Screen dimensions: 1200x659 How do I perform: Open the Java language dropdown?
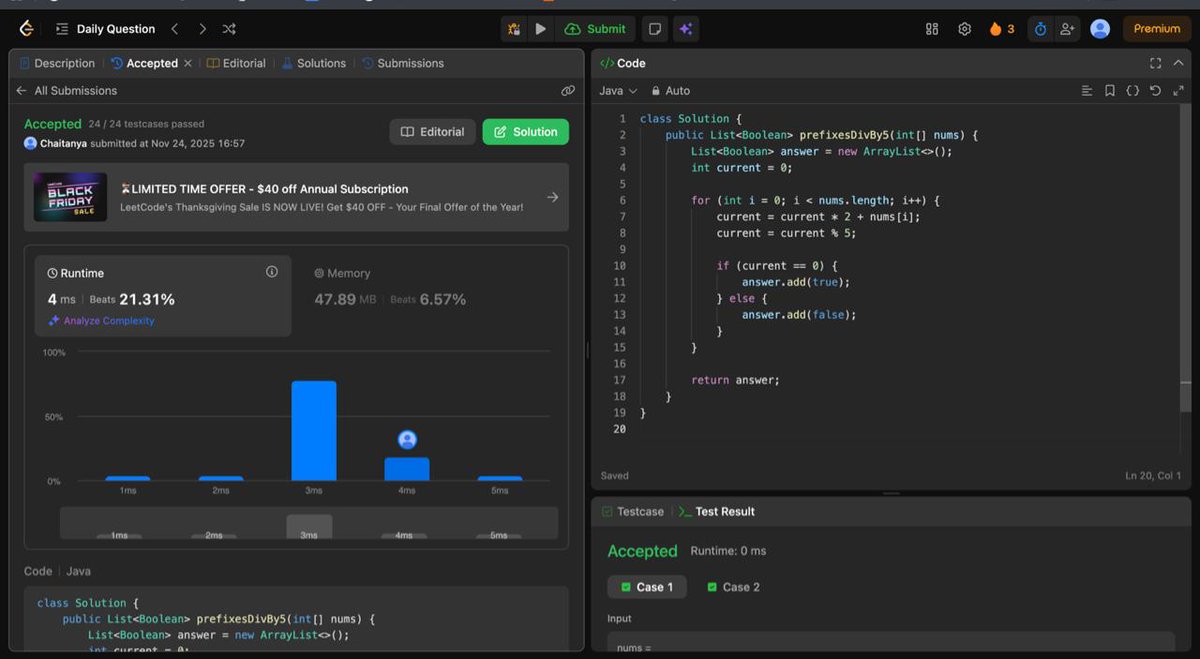coord(618,90)
